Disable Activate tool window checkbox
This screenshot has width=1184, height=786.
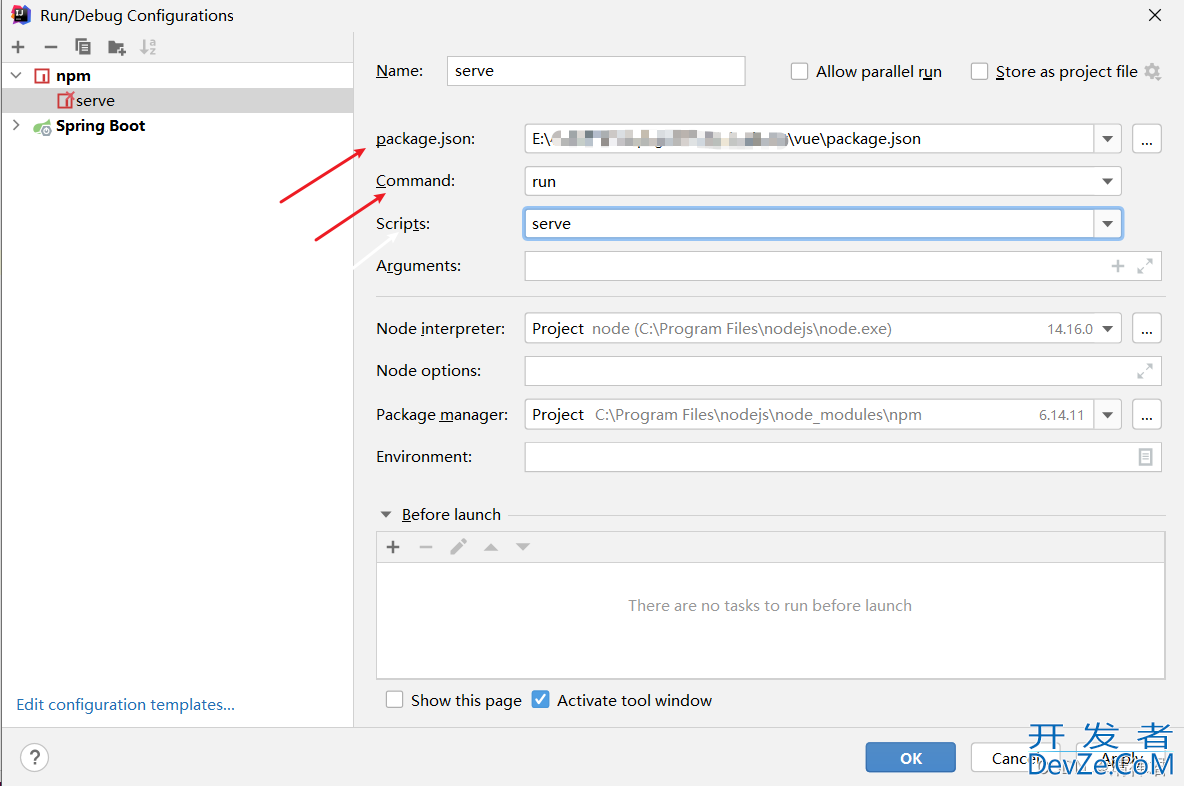pos(541,700)
